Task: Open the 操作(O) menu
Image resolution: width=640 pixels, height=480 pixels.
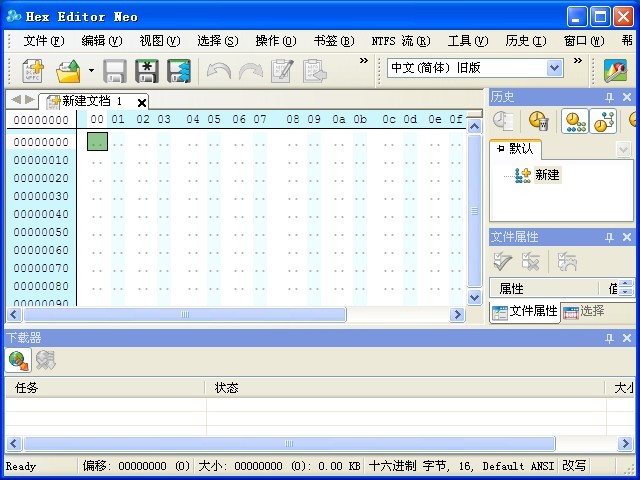Action: [x=276, y=41]
